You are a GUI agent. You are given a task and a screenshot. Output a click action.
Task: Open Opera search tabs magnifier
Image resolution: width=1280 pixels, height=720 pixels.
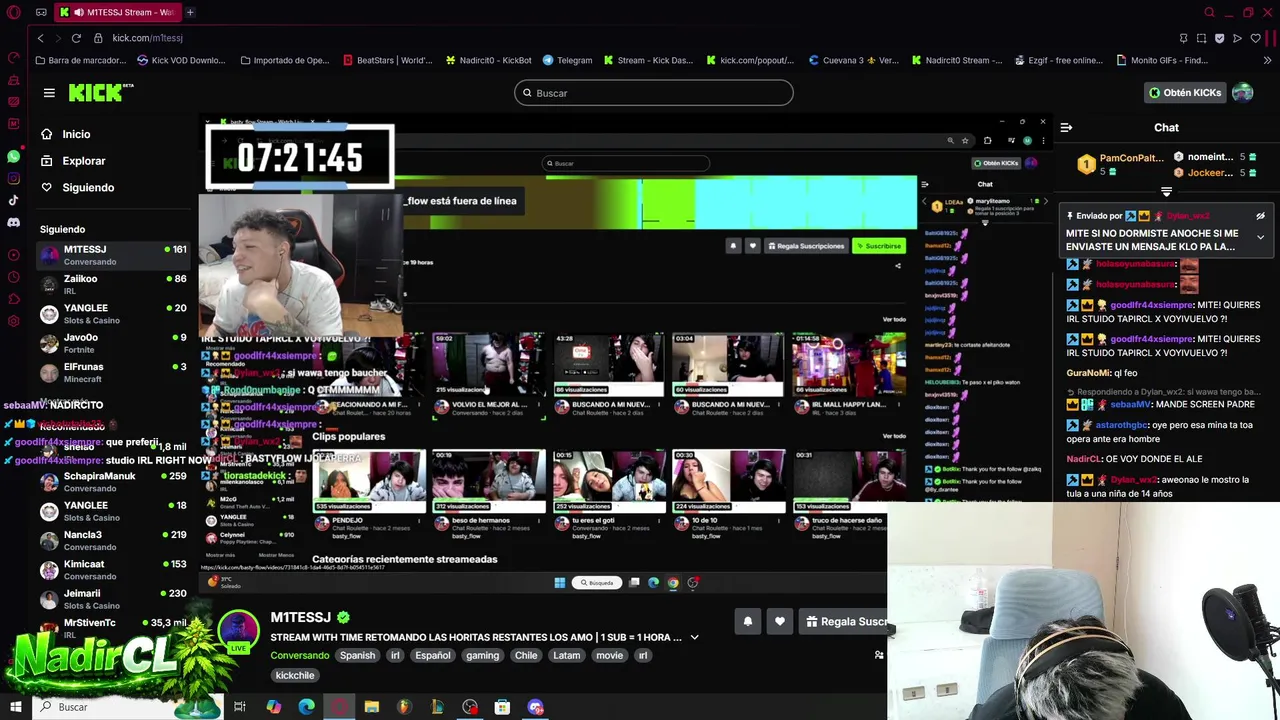tap(1209, 12)
